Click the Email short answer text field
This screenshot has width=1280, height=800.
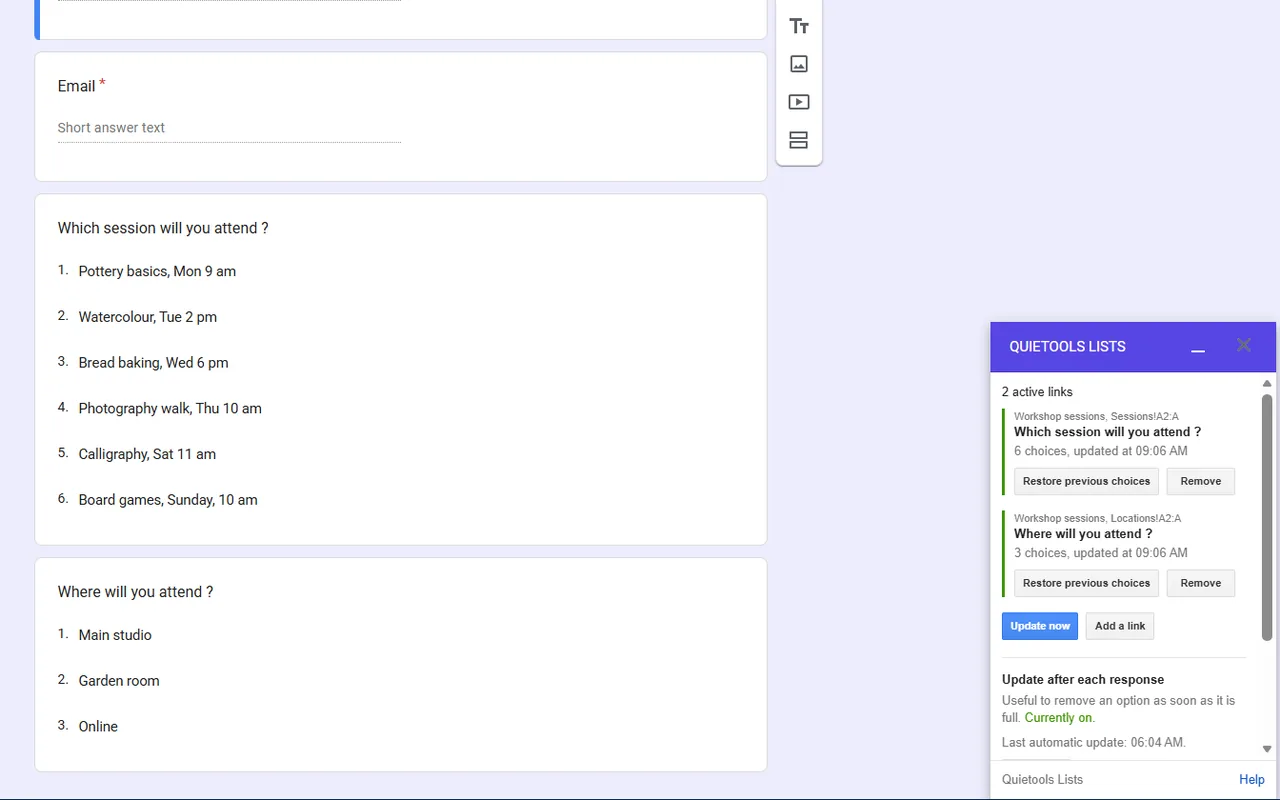click(x=229, y=128)
